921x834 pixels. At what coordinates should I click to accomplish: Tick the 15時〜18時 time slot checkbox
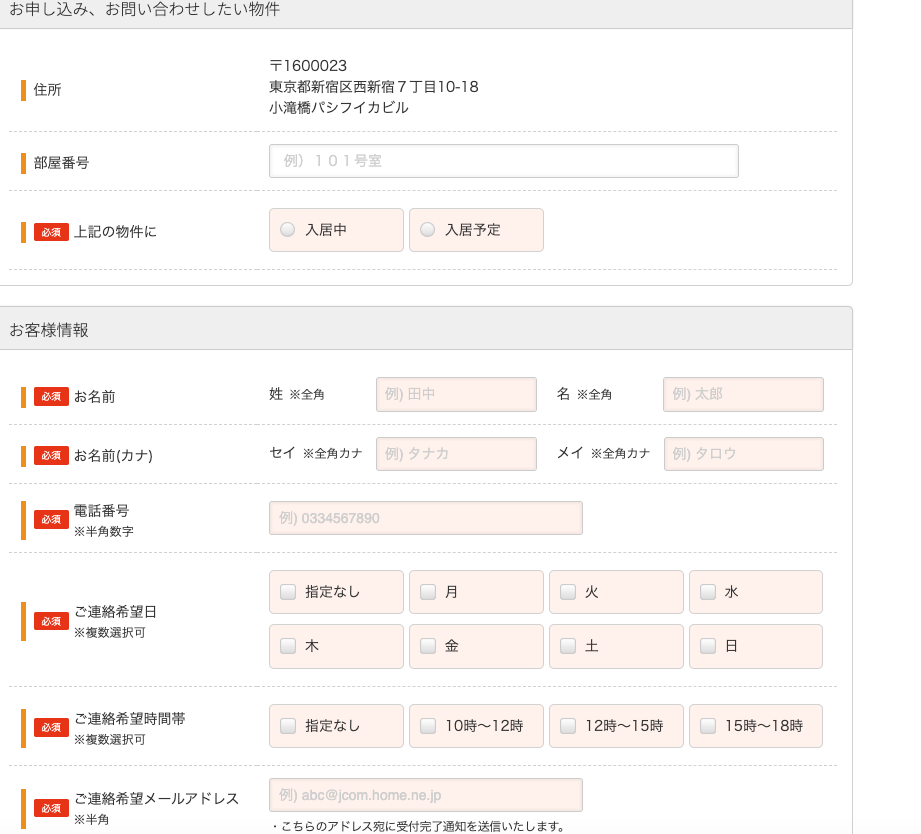708,726
